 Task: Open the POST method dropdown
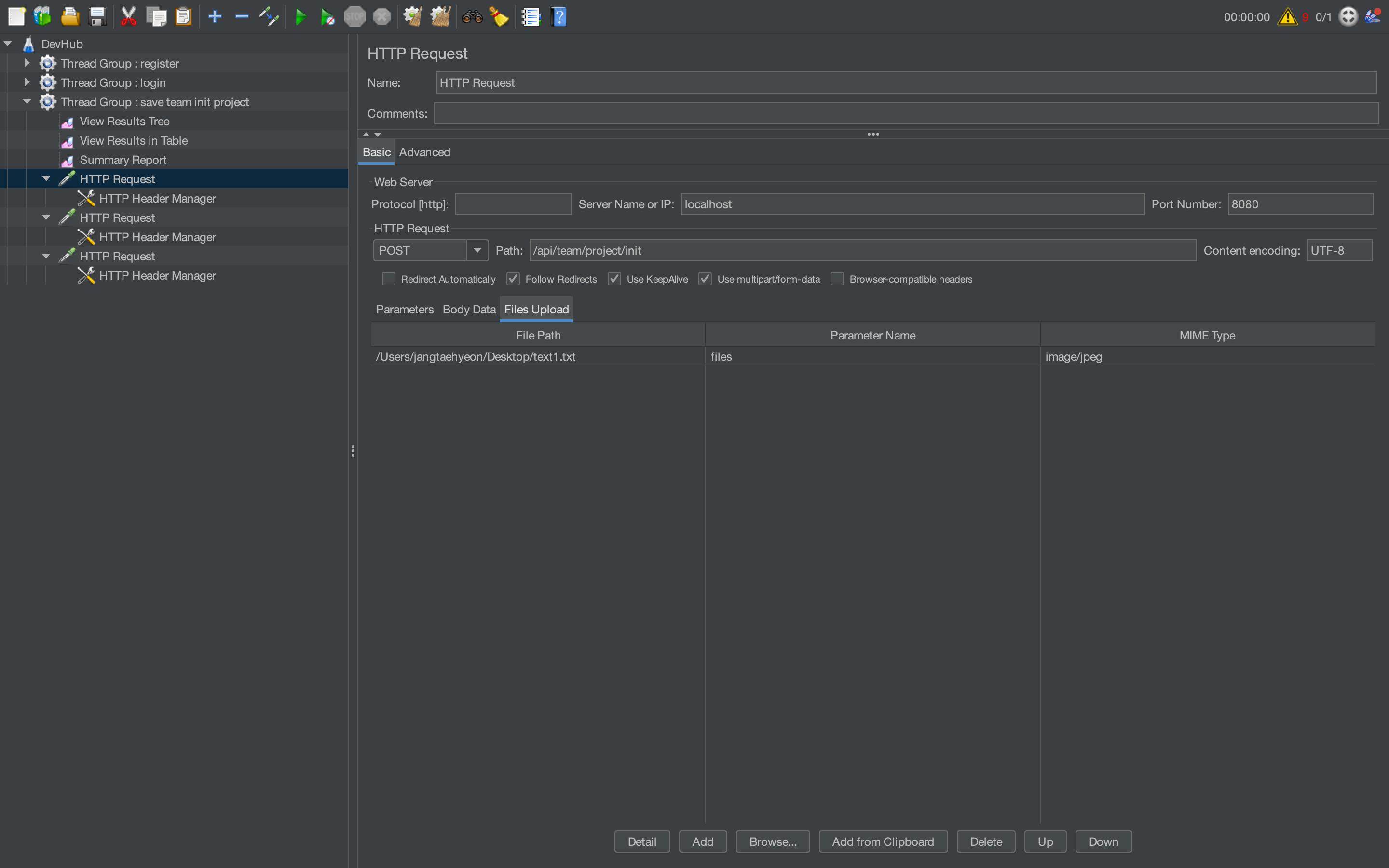[477, 250]
